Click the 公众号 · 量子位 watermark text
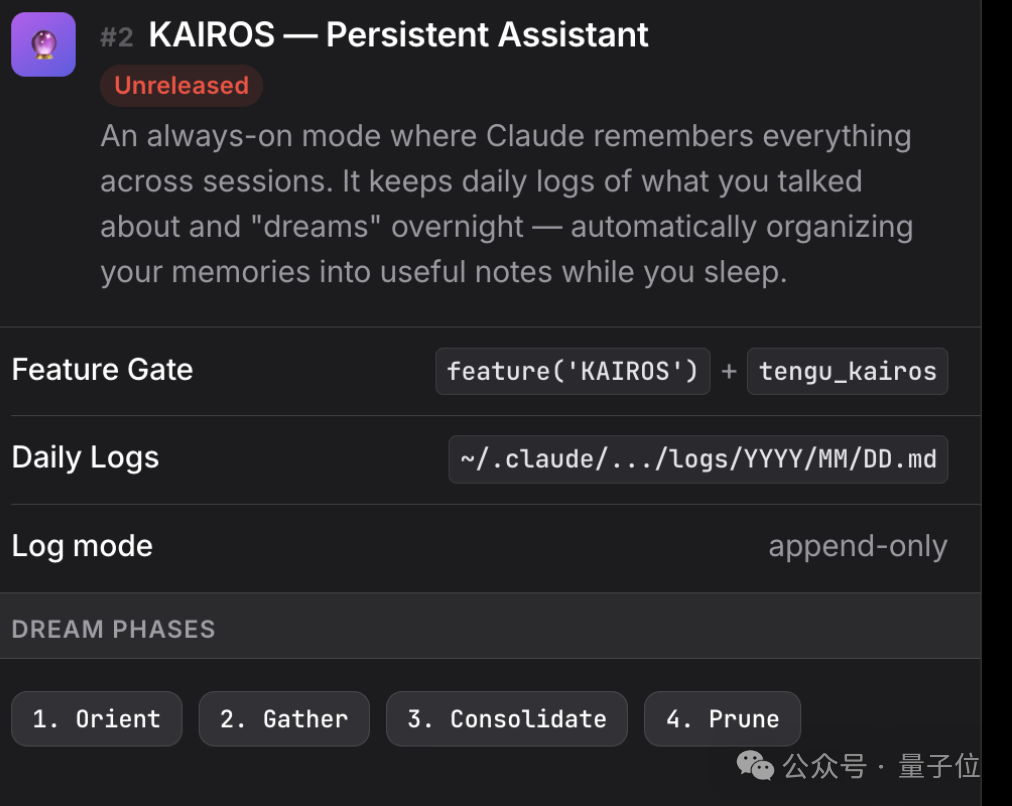 click(x=881, y=767)
